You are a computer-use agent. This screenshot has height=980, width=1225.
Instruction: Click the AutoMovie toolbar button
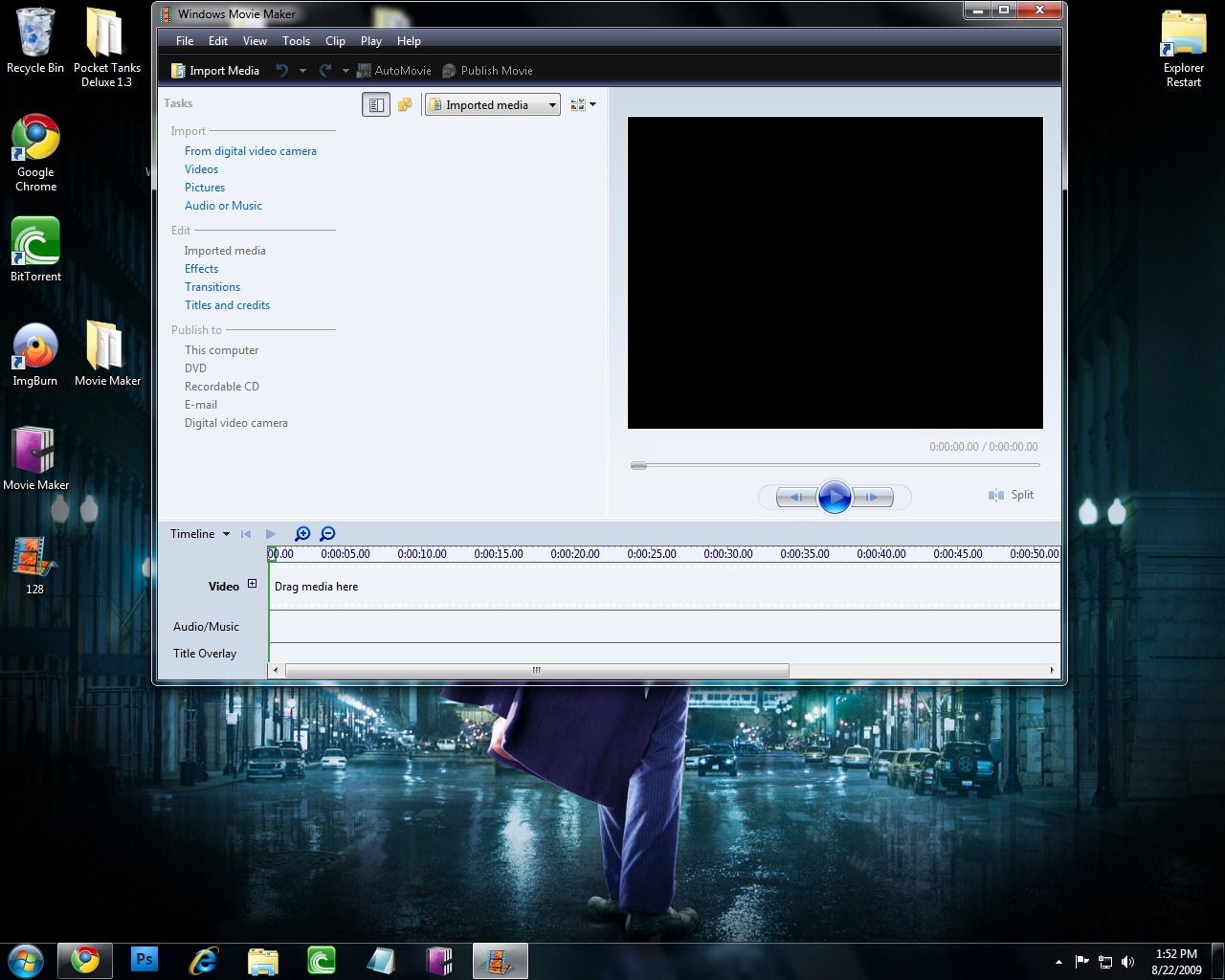pos(394,71)
